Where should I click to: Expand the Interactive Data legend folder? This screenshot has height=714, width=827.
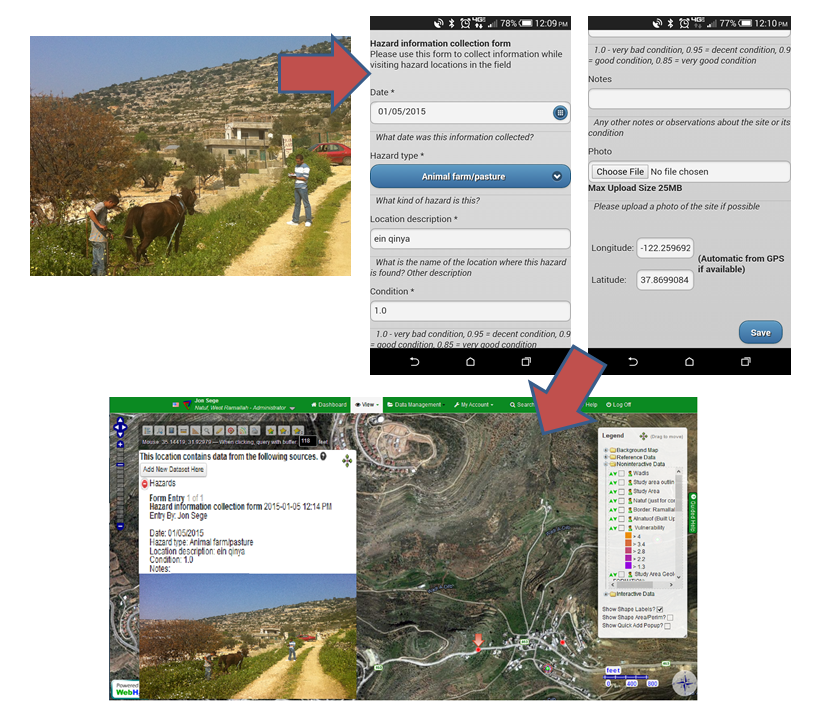pos(605,594)
